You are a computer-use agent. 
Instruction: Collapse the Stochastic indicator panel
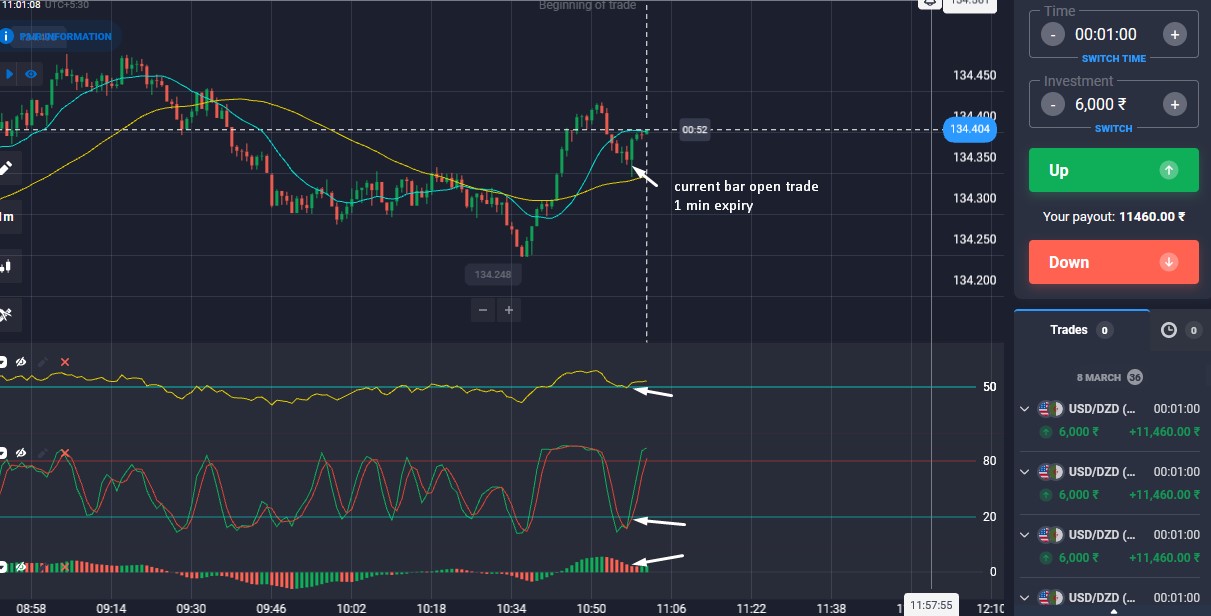coord(3,454)
